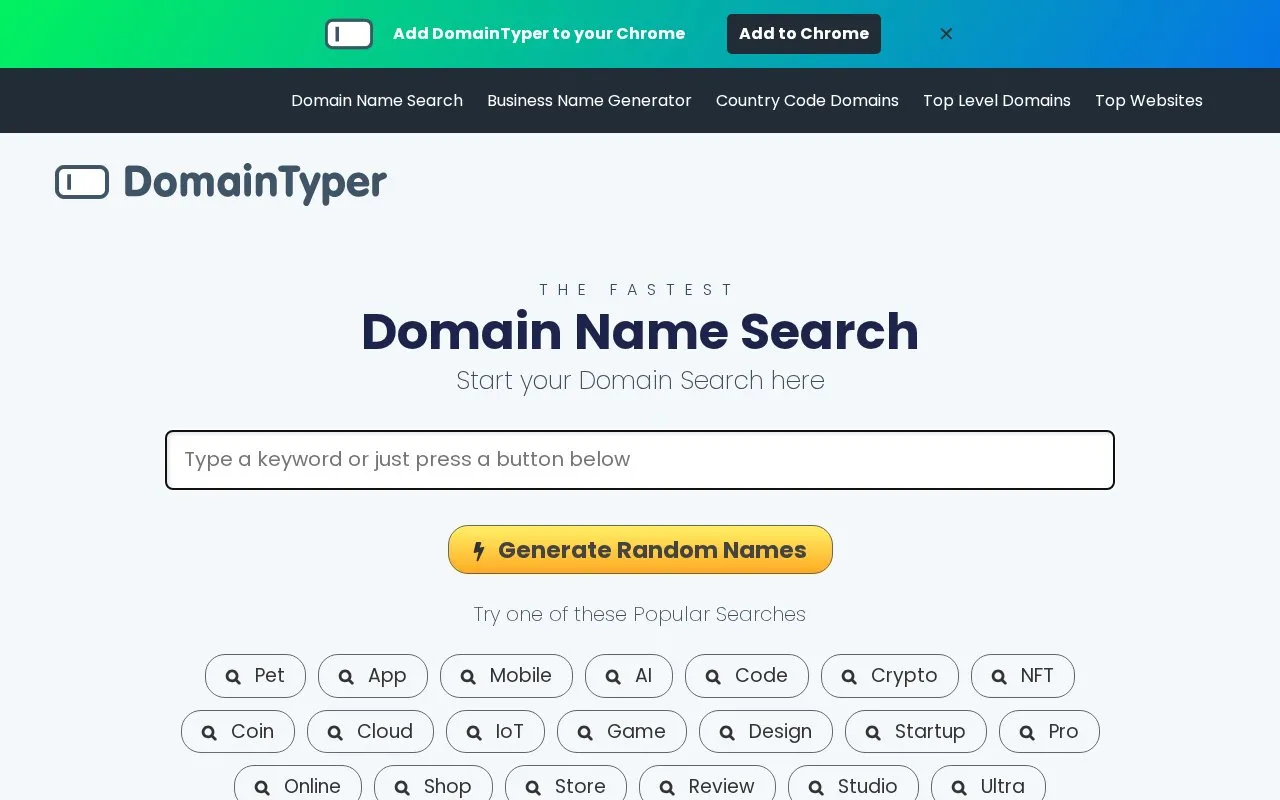Screen dimensions: 1280x800
Task: Click the DomainTyper logo
Action: click(x=221, y=183)
